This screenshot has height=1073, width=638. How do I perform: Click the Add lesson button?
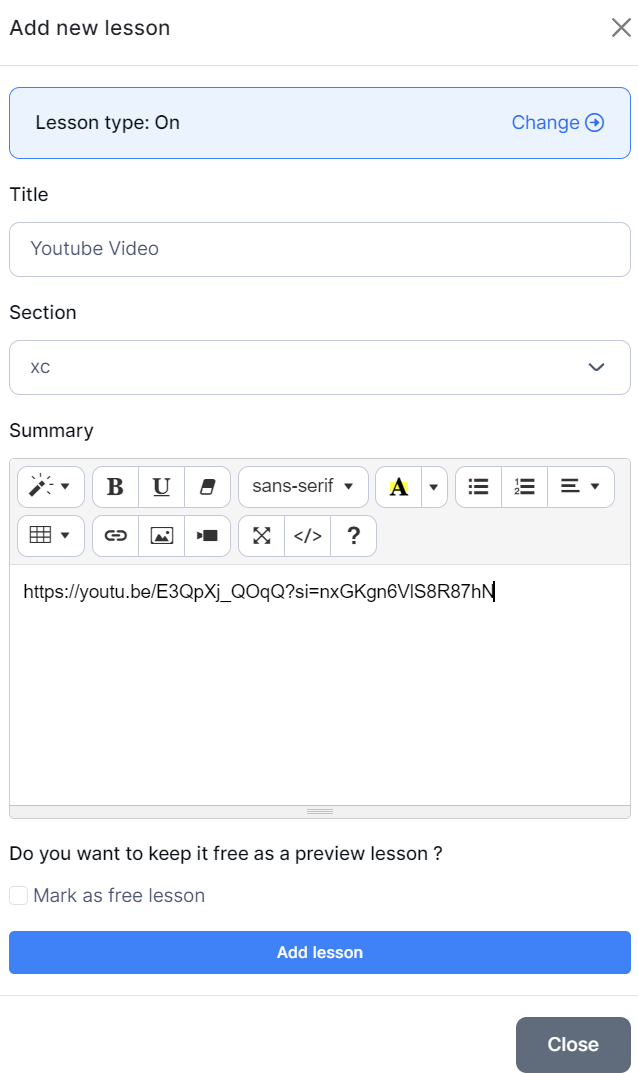tap(319, 952)
